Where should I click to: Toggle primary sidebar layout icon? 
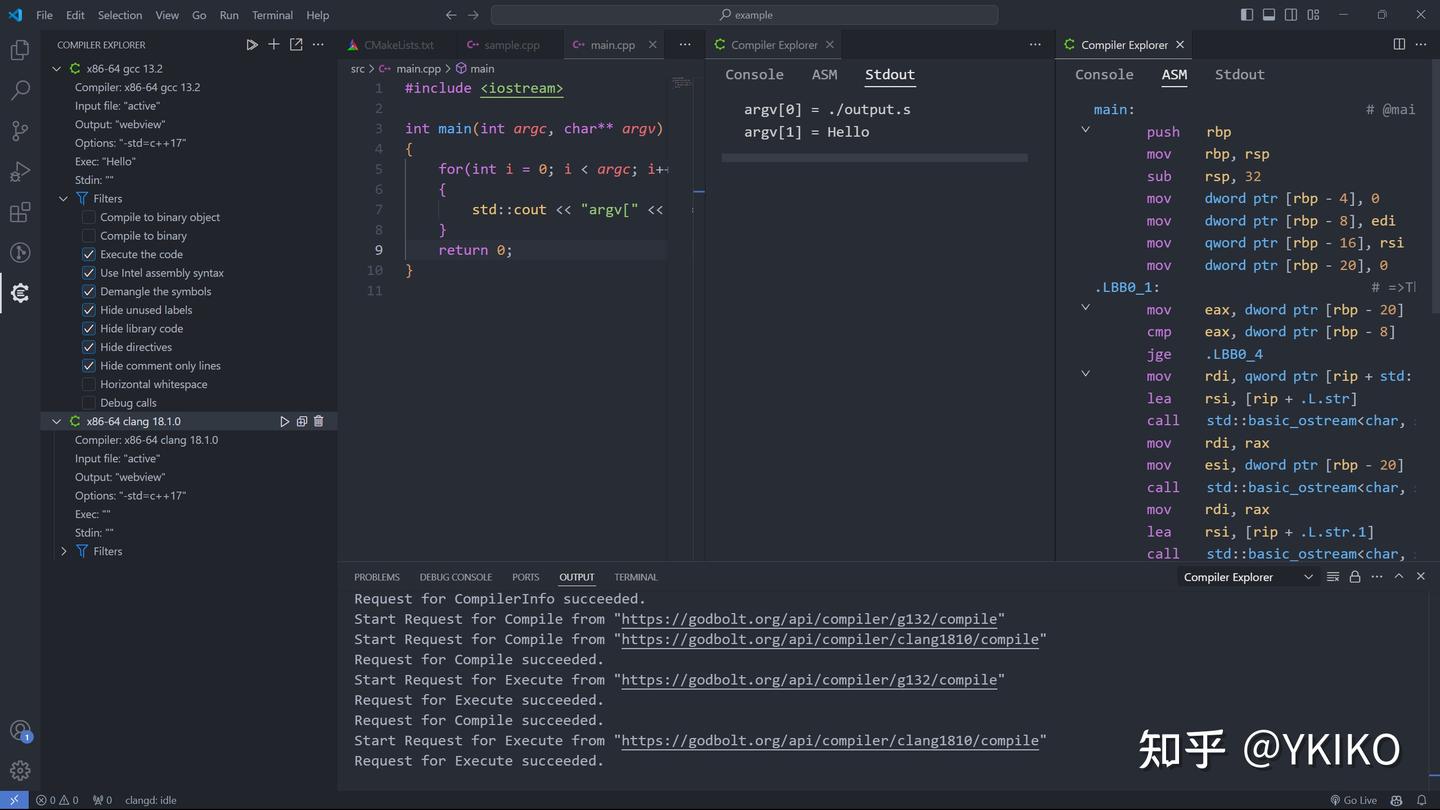[x=1247, y=15]
